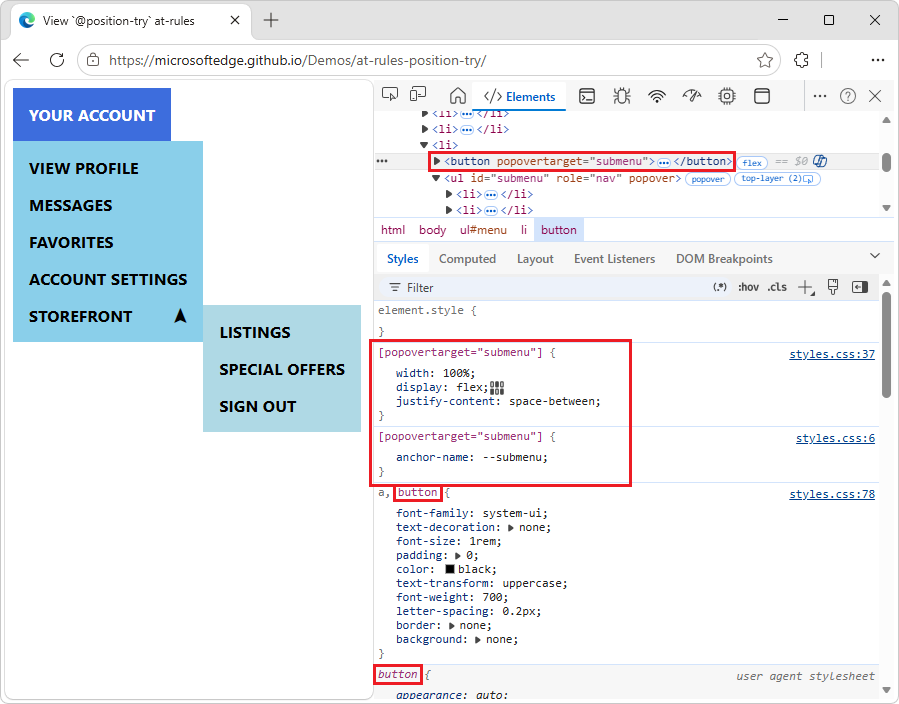This screenshot has height=704, width=899.
Task: Close the DevTools panel
Action: [x=875, y=96]
